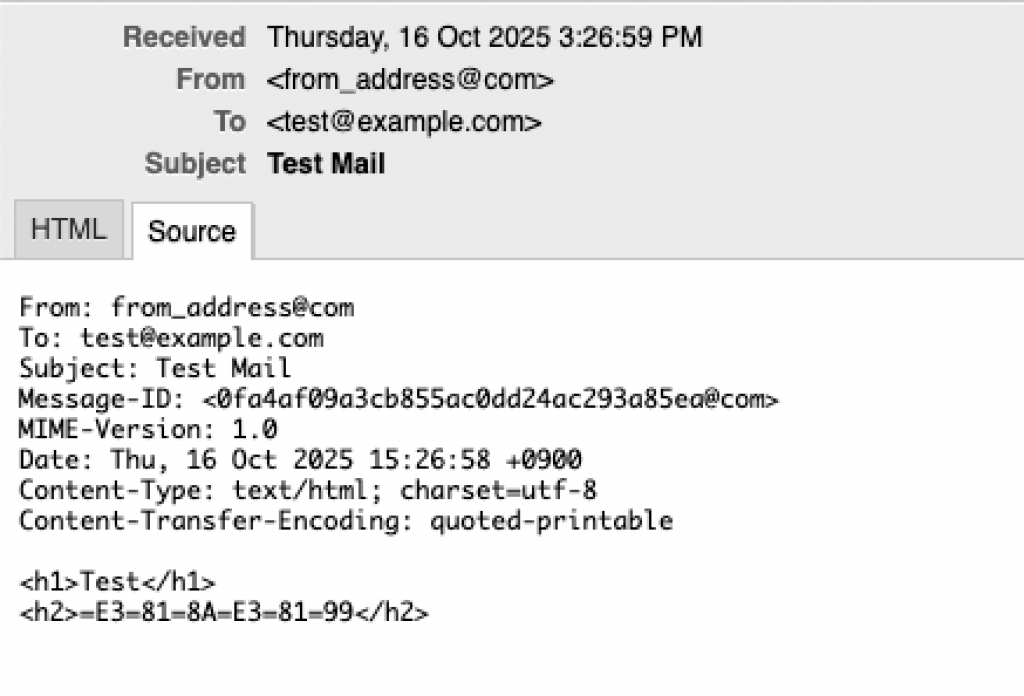Click the From header label
This screenshot has width=1024, height=696.
tap(210, 80)
